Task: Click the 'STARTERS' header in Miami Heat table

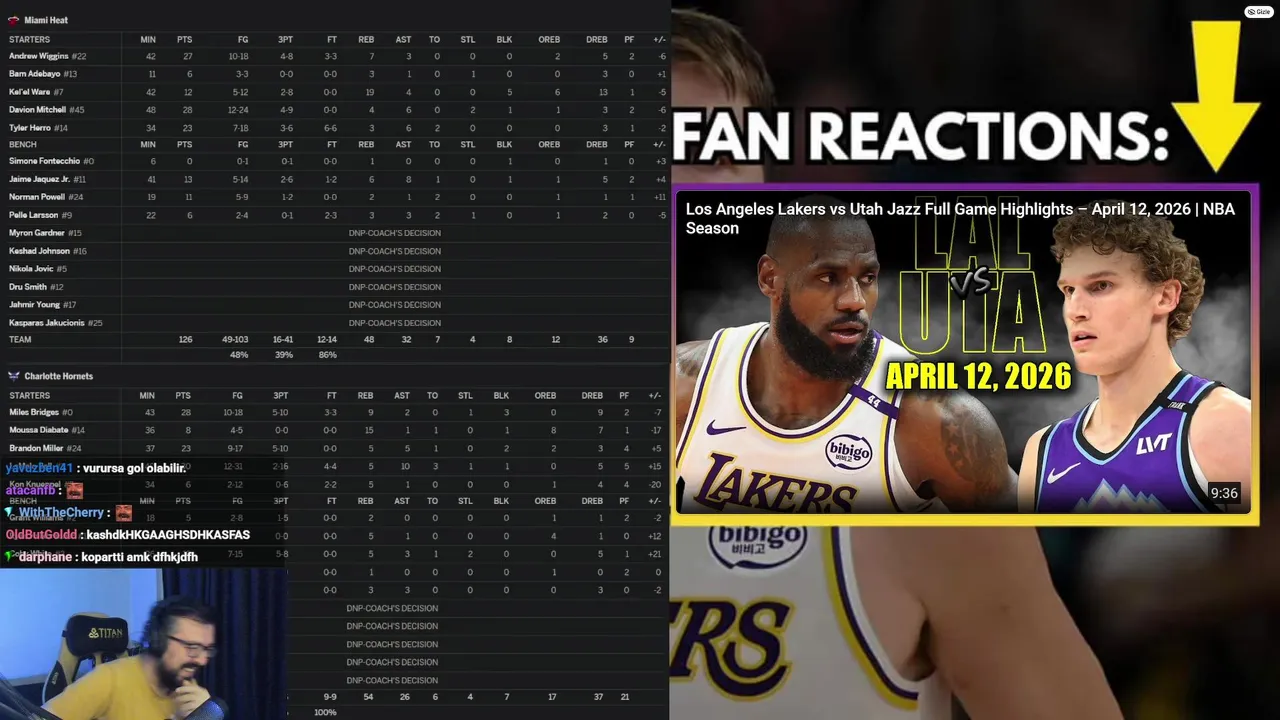Action: (x=29, y=39)
